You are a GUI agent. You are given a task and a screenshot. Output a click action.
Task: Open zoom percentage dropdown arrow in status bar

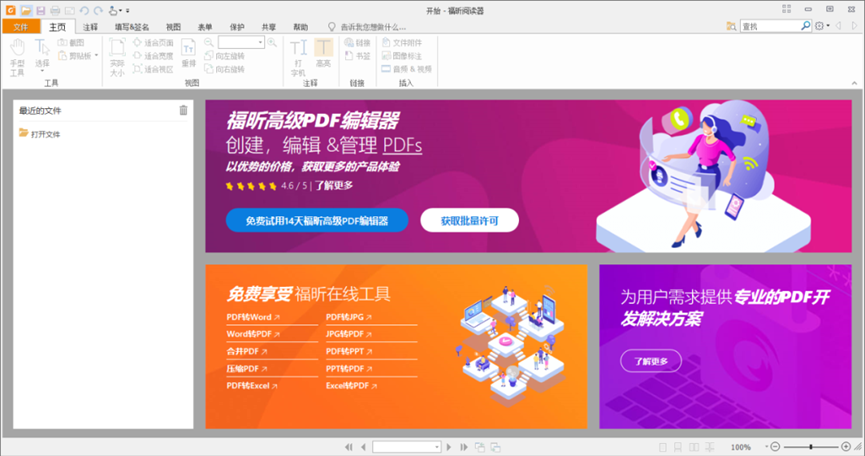(766, 447)
